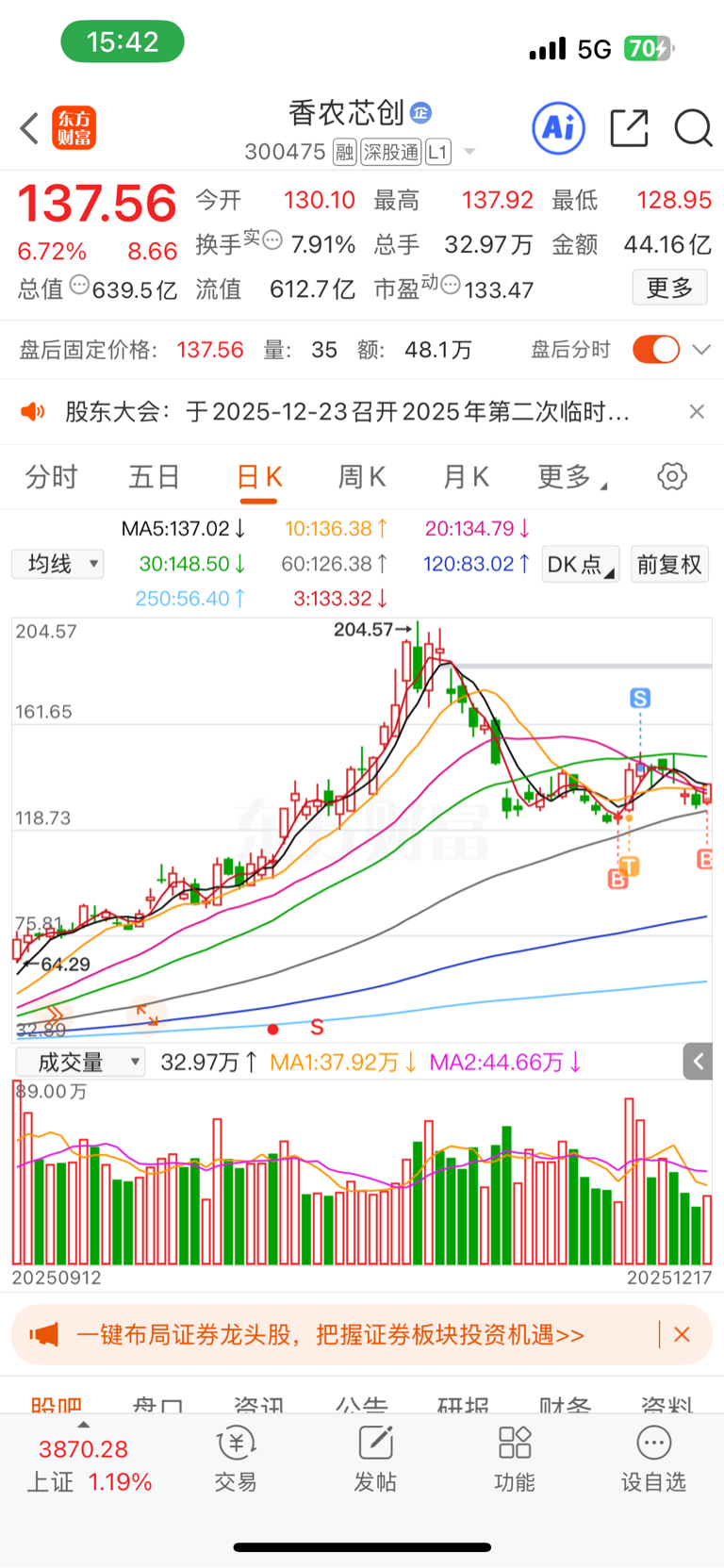This screenshot has height=1568, width=724.
Task: Tap the MA5:137.02 value
Action: click(184, 529)
